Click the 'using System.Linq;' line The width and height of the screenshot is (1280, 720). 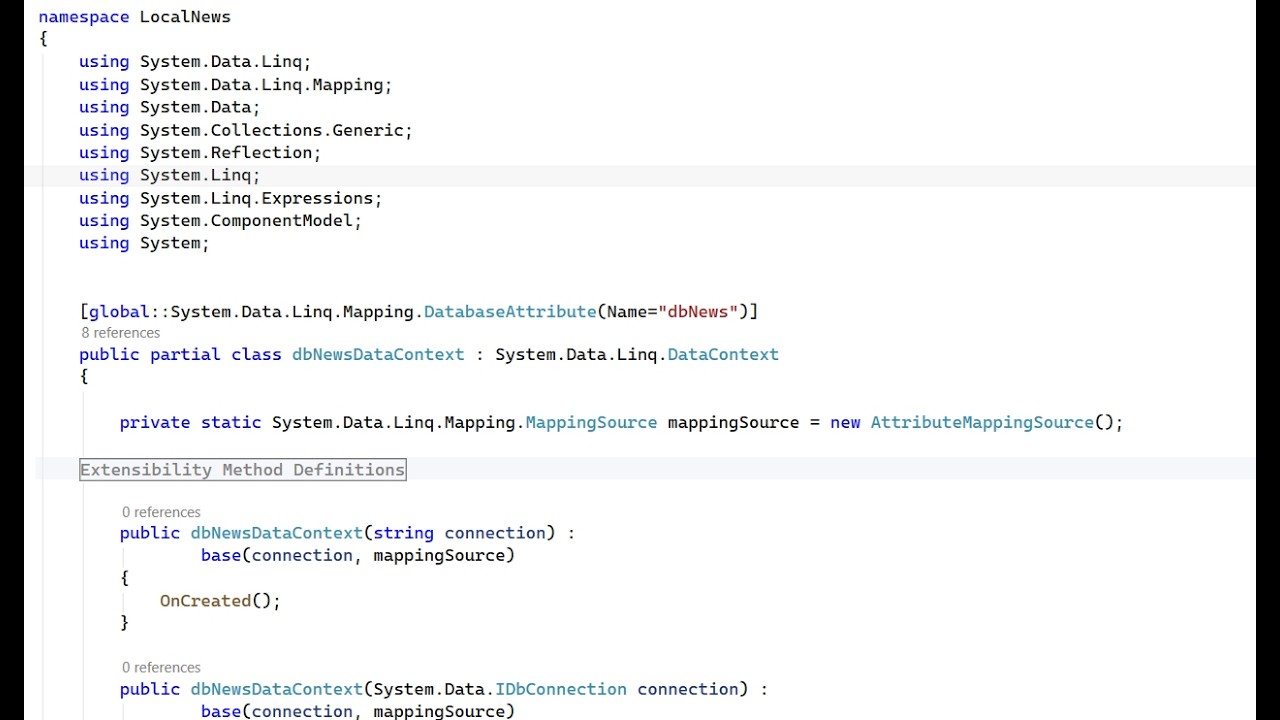pyautogui.click(x=170, y=175)
